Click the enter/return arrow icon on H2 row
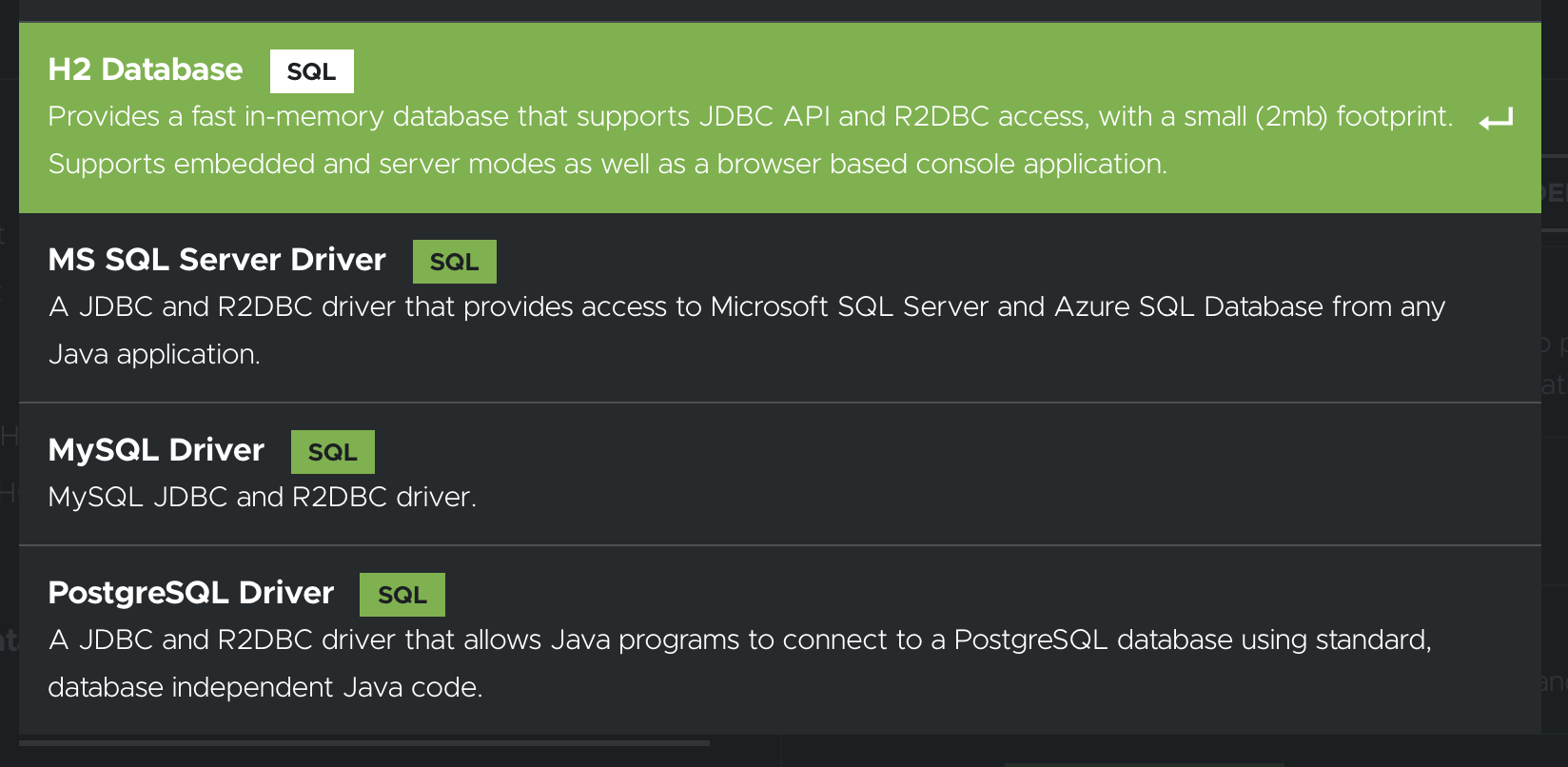This screenshot has width=1568, height=767. 1496,120
